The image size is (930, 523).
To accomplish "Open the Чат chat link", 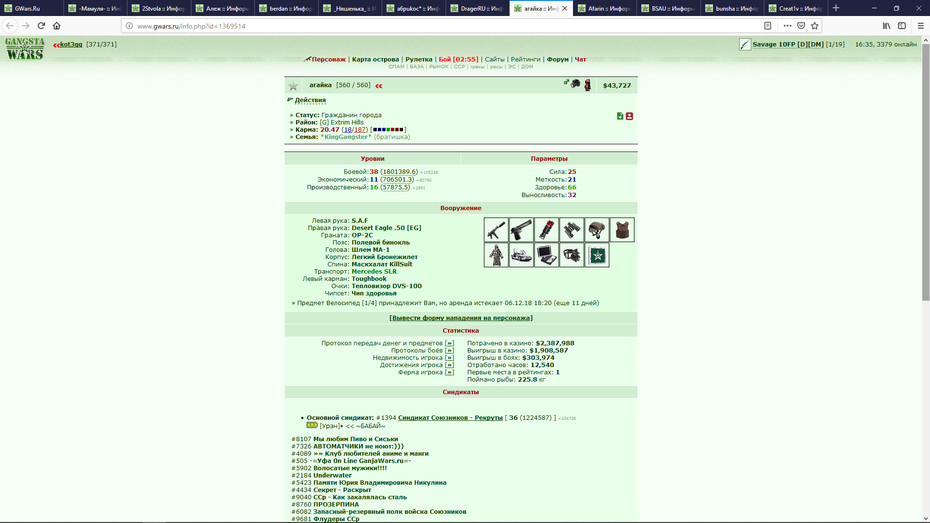I will pos(580,59).
